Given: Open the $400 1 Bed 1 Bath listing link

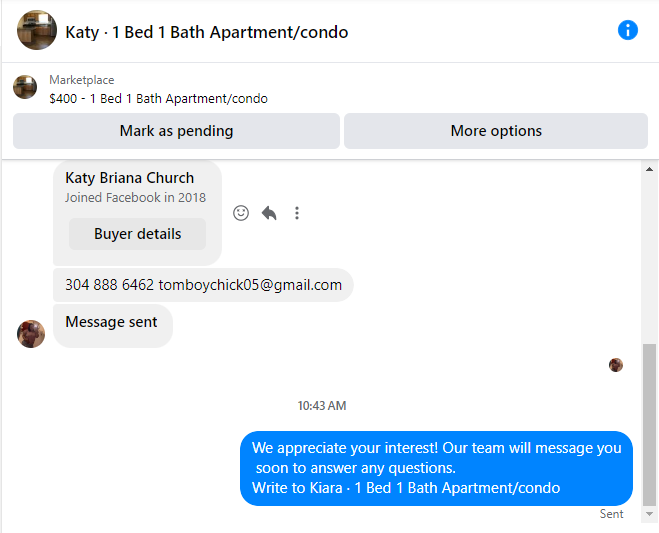Looking at the screenshot, I should (x=158, y=99).
